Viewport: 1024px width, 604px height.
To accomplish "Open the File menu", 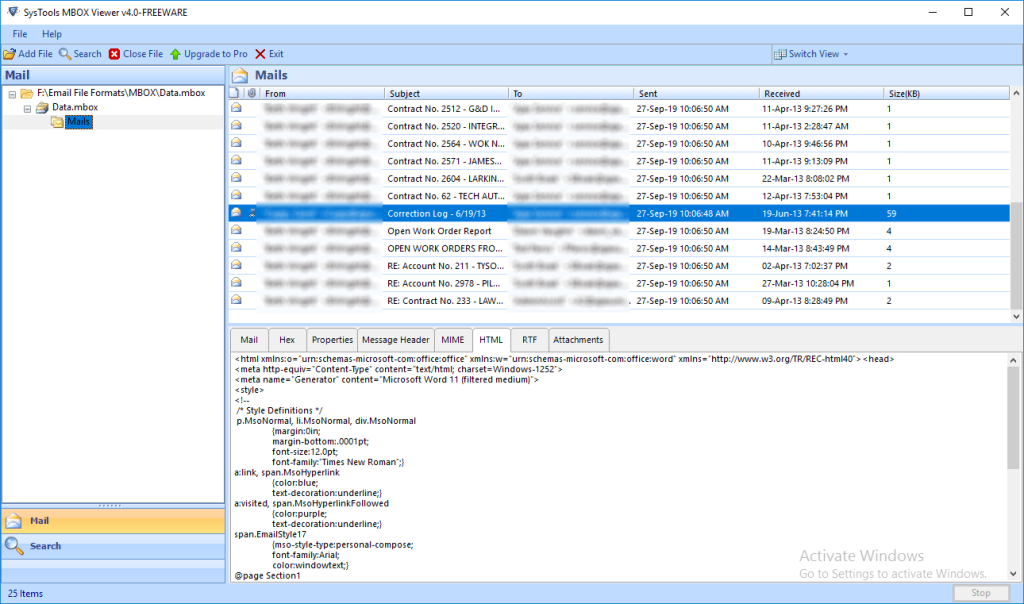I will click(x=20, y=34).
